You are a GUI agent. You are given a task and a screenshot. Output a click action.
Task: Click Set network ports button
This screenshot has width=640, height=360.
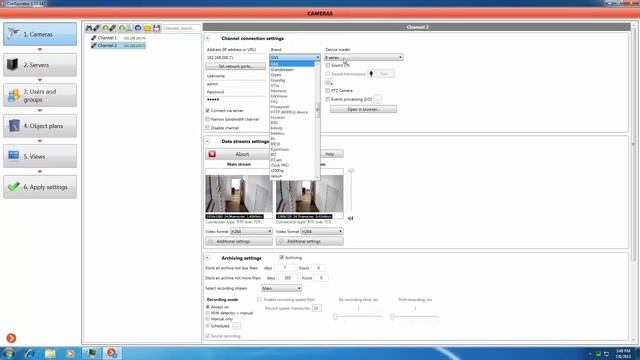236,66
